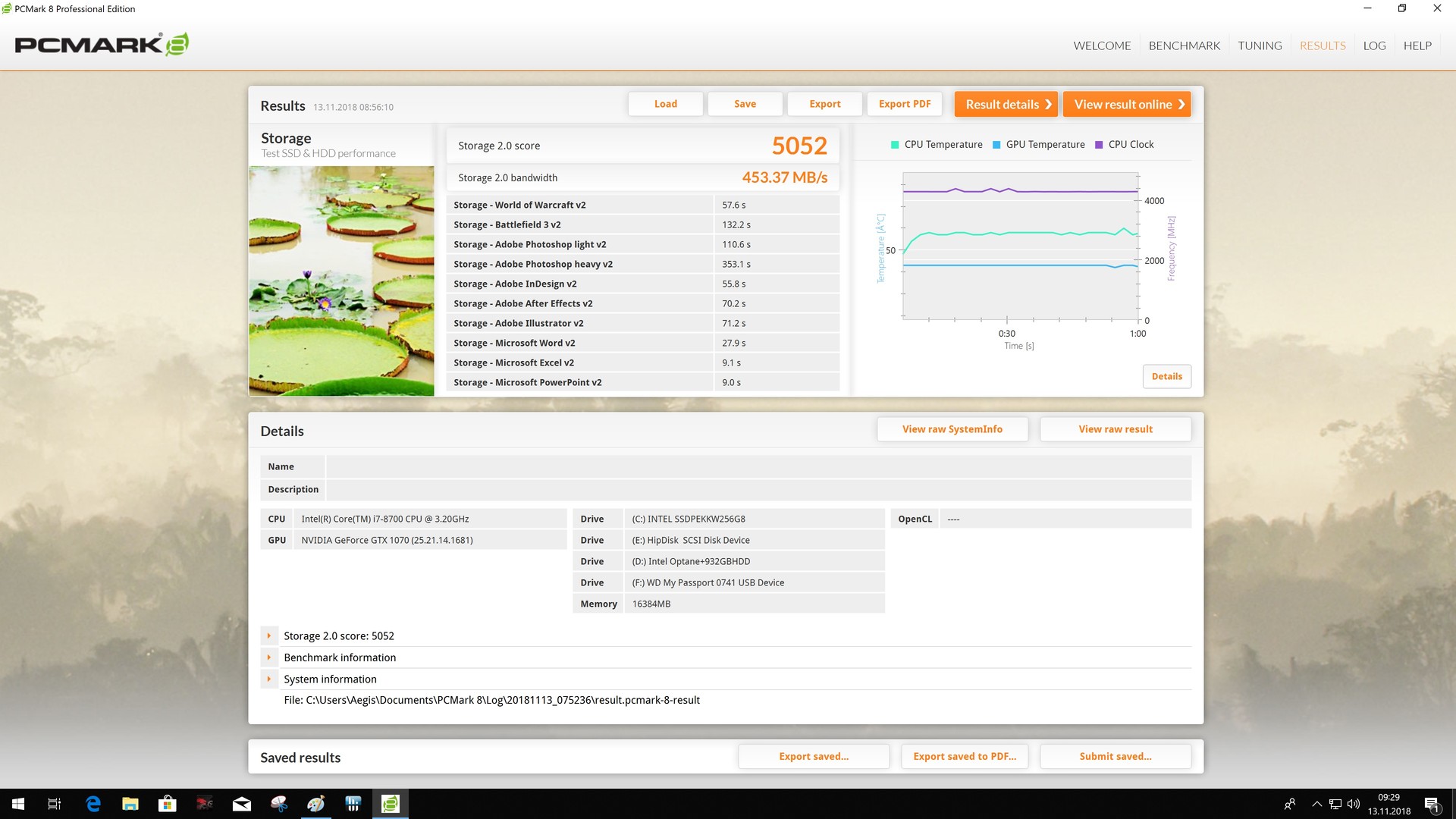Click the PCMark 8 logo
Screen dimensions: 1456x819
pos(102,45)
